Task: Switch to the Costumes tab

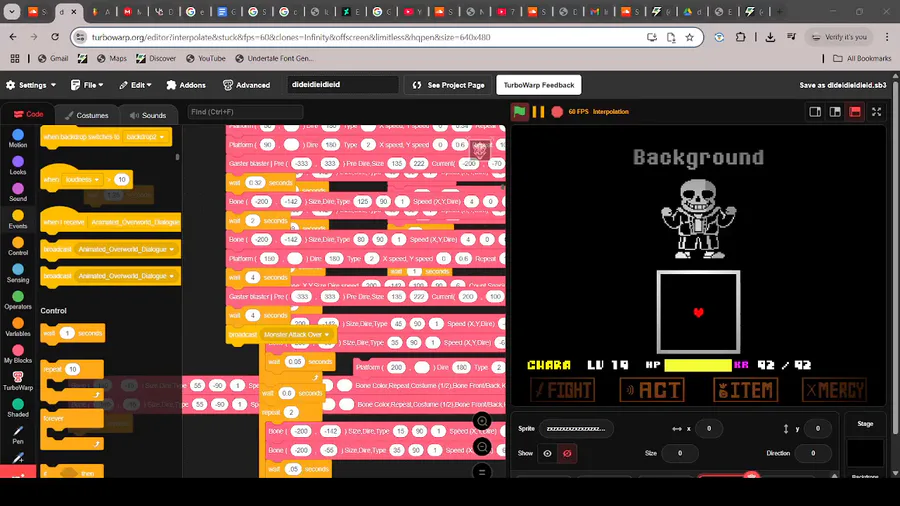Action: coord(87,115)
